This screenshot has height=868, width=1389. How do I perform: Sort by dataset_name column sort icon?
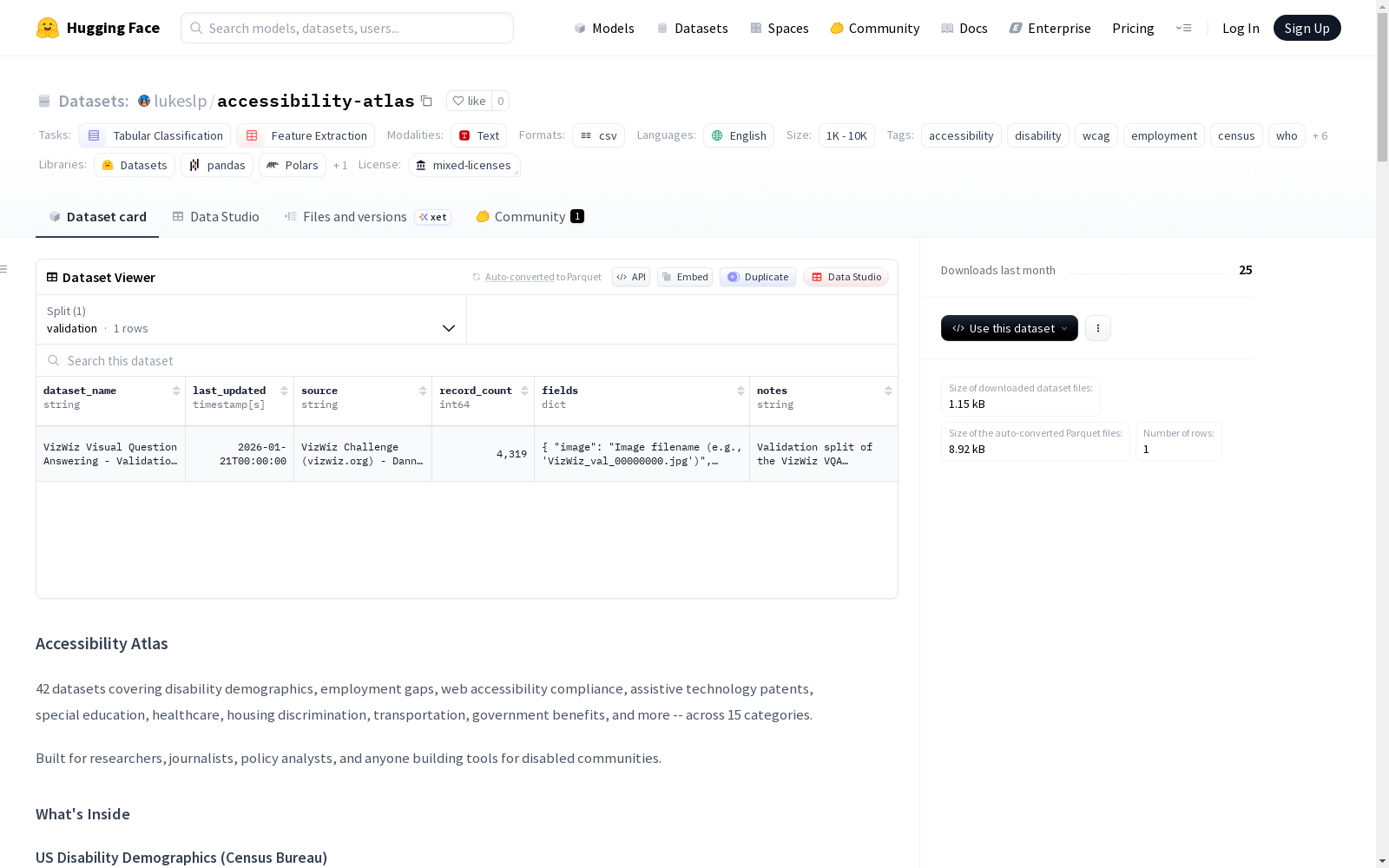(176, 391)
